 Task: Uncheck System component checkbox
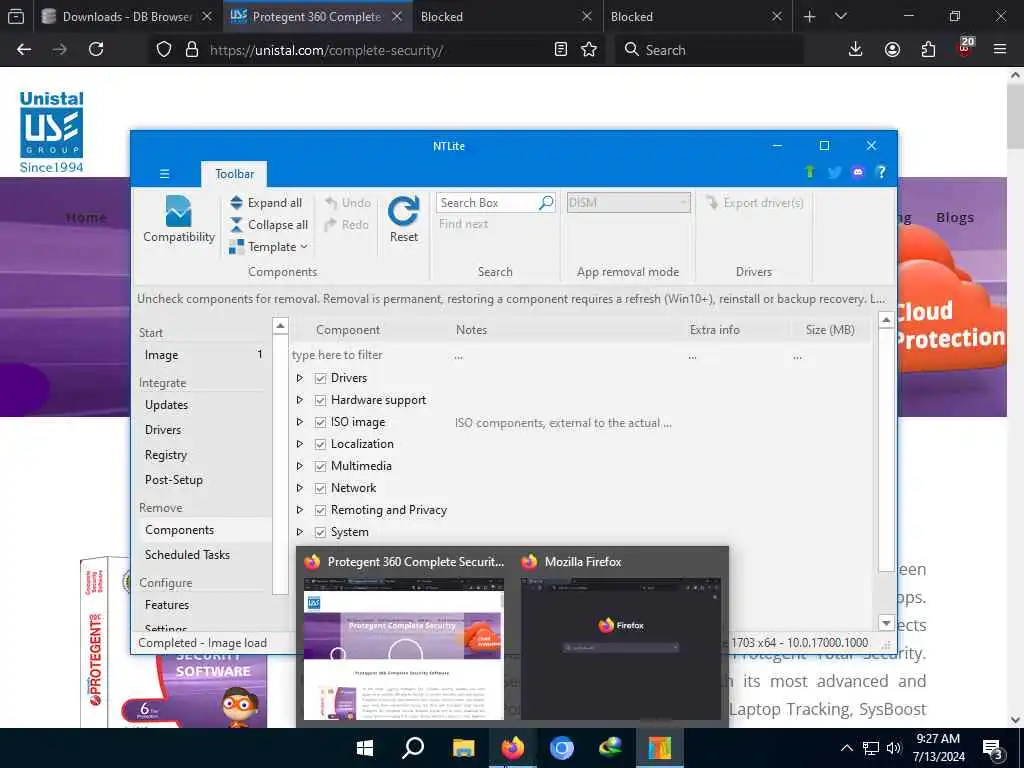pos(321,532)
